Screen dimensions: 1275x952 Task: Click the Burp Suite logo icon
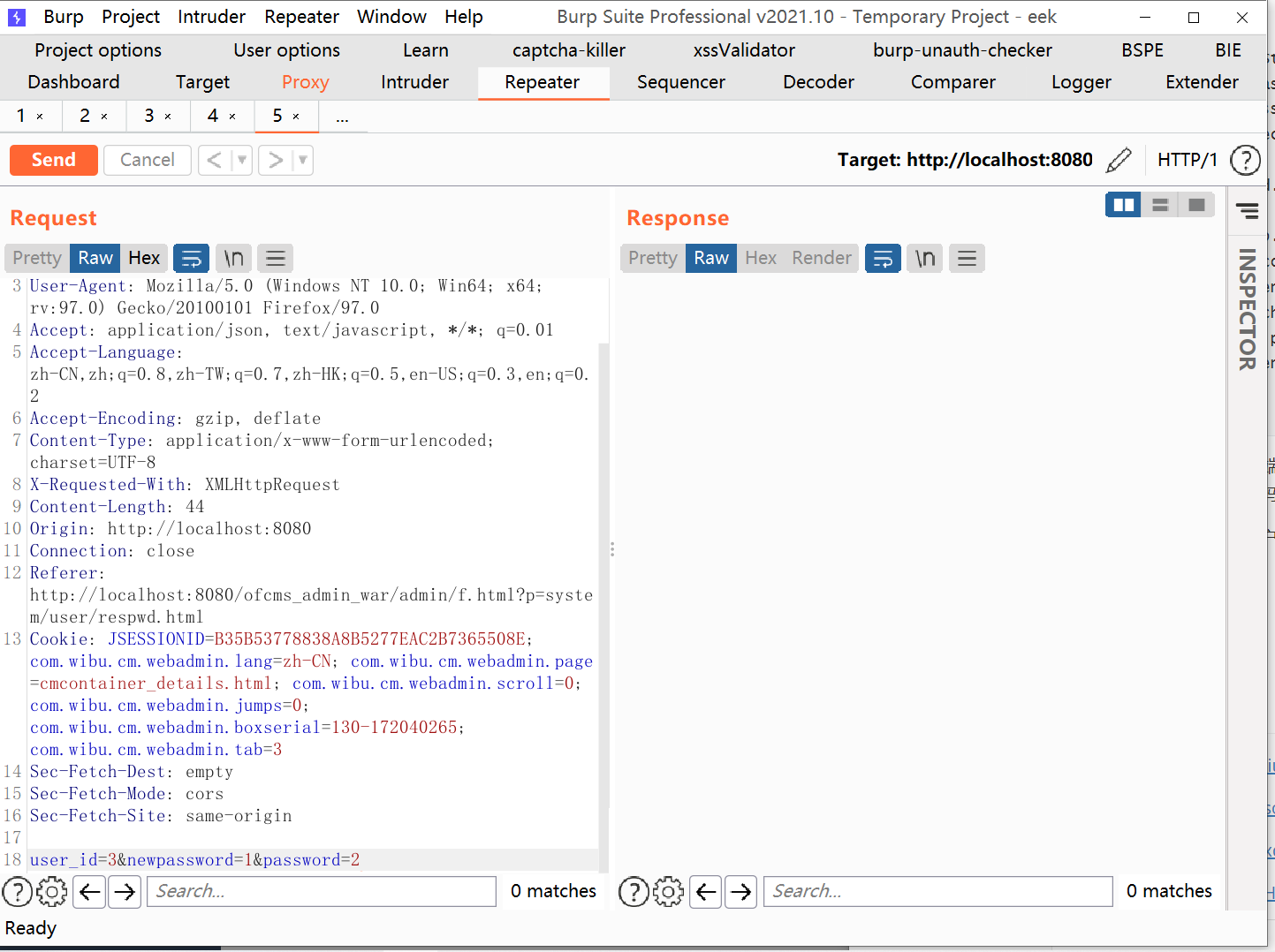tap(17, 17)
